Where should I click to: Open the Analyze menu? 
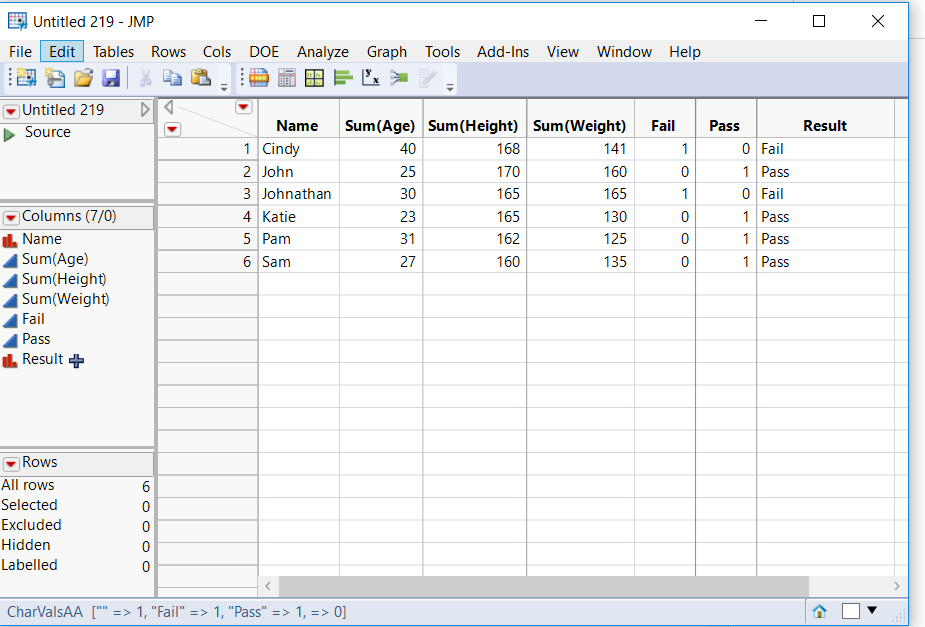click(323, 52)
